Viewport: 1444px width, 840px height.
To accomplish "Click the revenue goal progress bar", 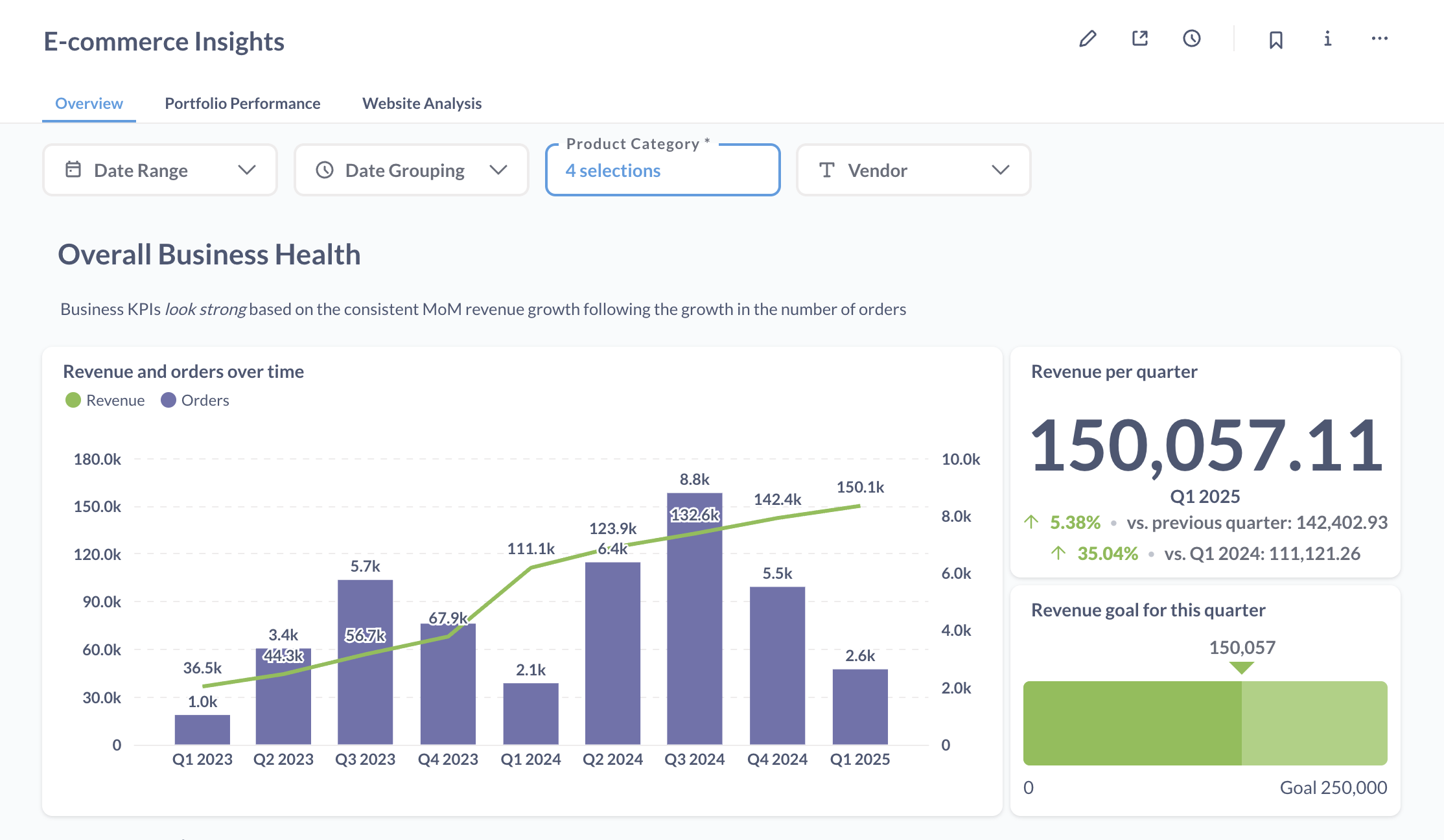I will pyautogui.click(x=1205, y=723).
